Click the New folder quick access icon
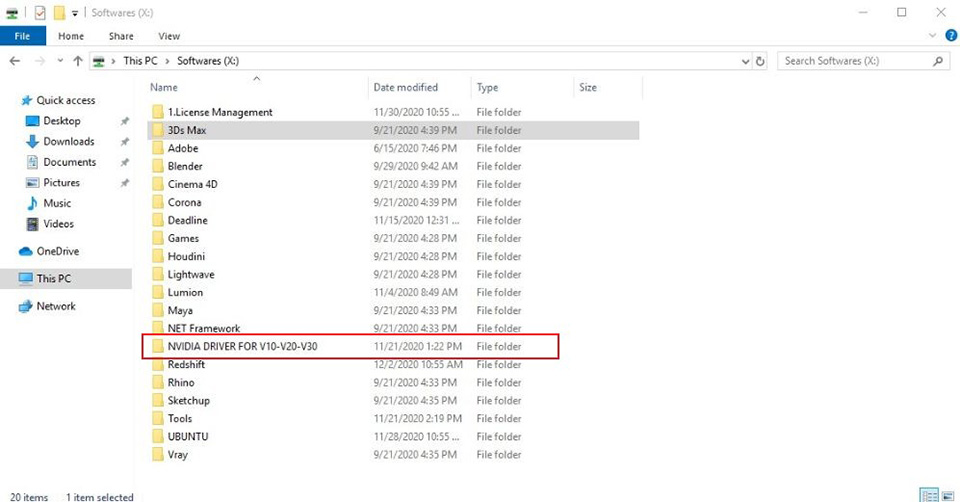 point(59,12)
